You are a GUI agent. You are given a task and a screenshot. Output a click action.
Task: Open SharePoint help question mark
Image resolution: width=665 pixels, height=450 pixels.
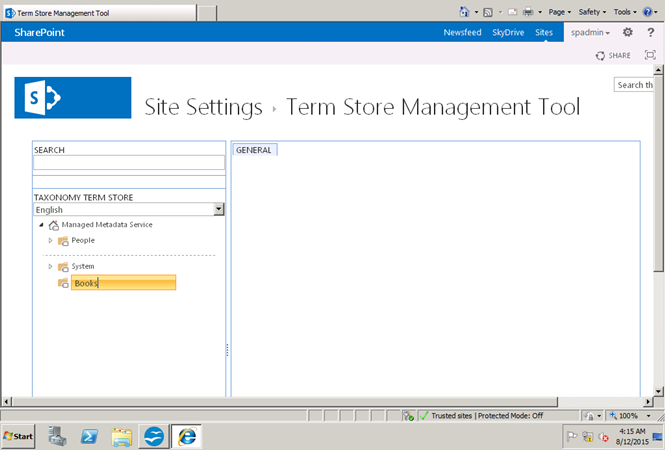(651, 32)
